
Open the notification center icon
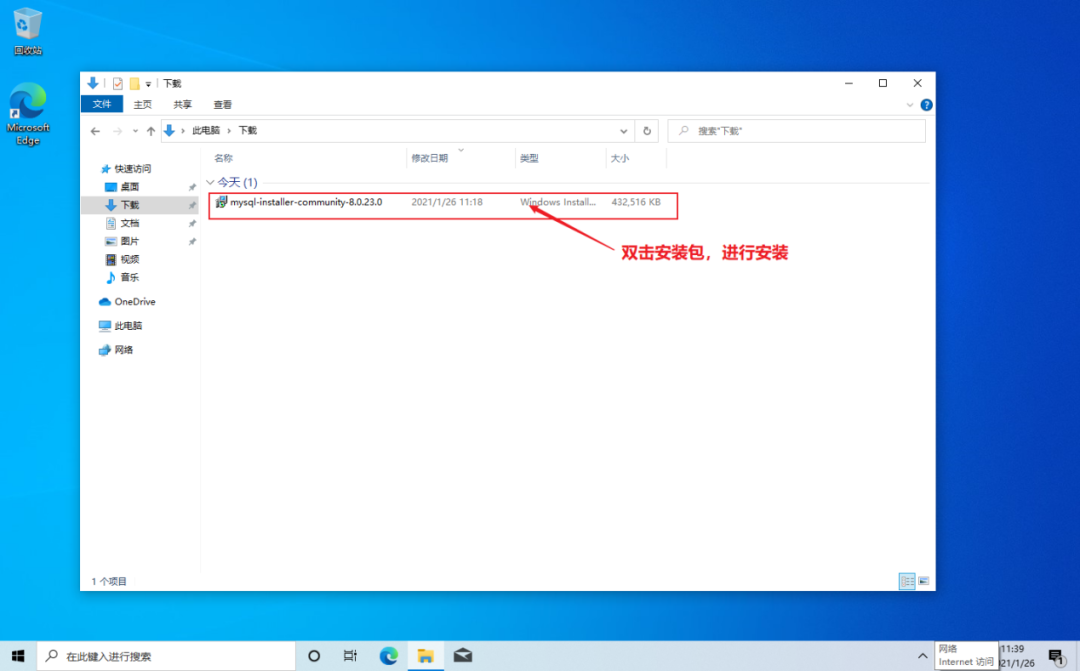click(1056, 656)
